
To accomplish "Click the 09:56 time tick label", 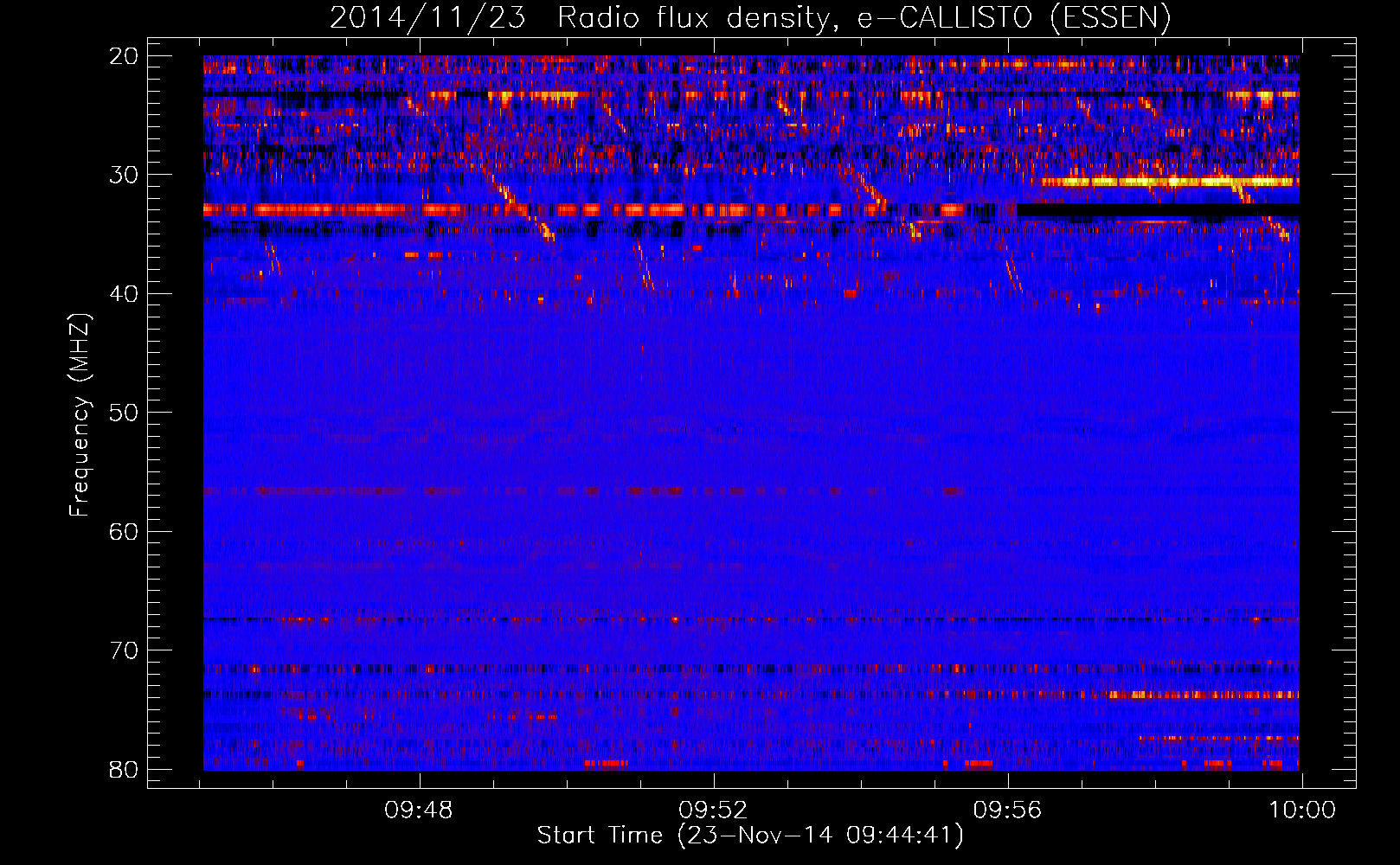I will pos(1007,811).
